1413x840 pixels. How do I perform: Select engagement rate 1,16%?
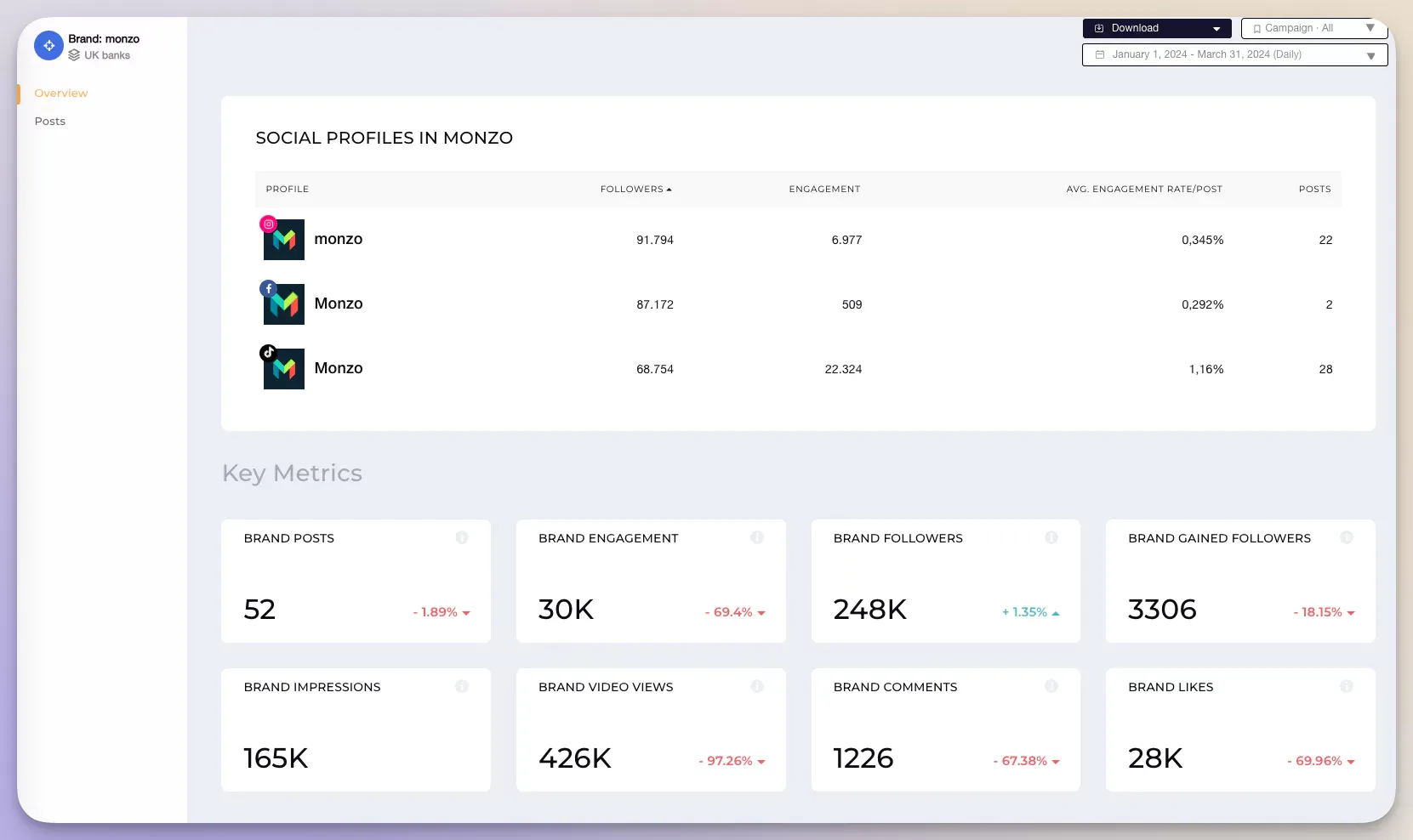coord(1206,369)
